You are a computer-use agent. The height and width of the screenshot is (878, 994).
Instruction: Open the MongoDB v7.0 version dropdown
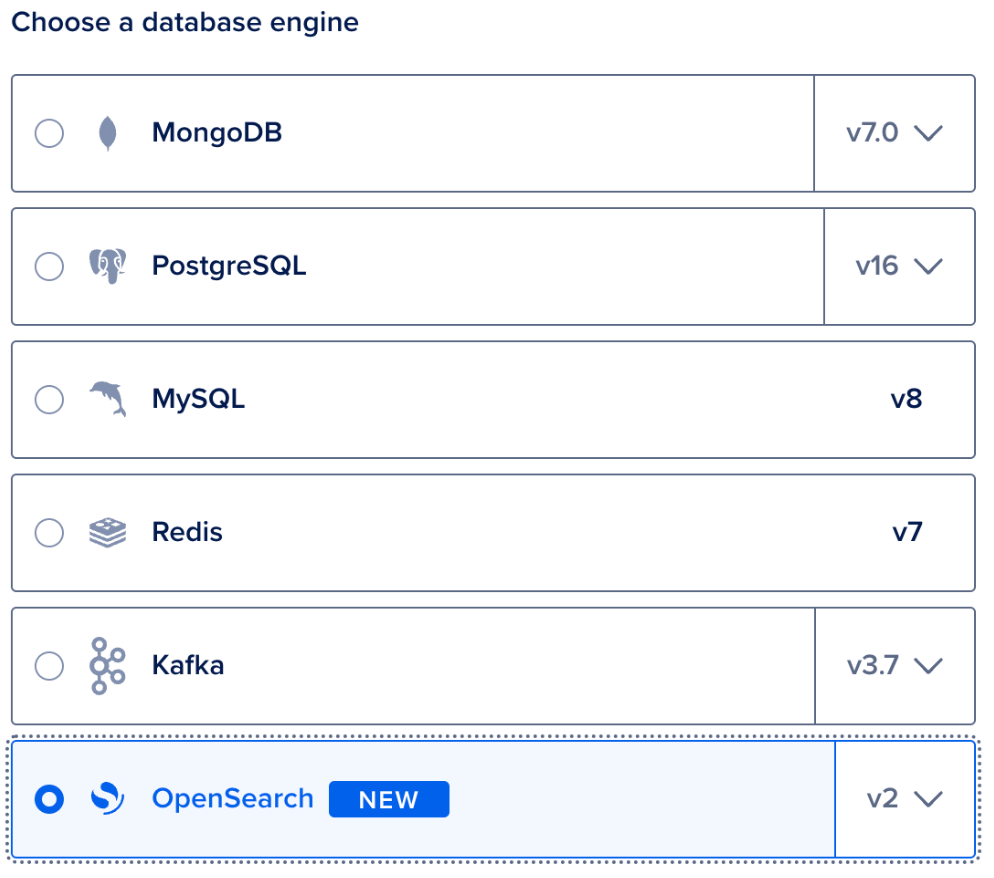894,133
